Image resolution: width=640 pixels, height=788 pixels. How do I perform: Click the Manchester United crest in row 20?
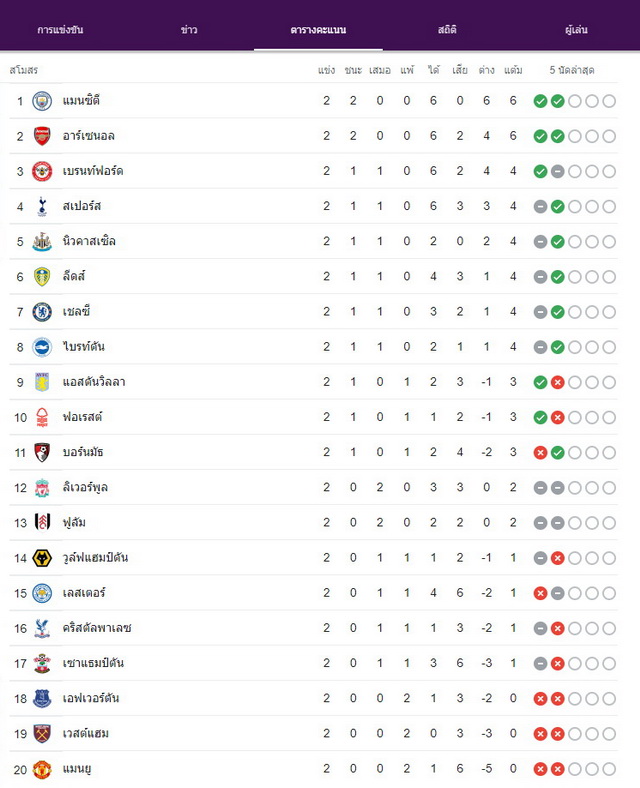point(42,769)
